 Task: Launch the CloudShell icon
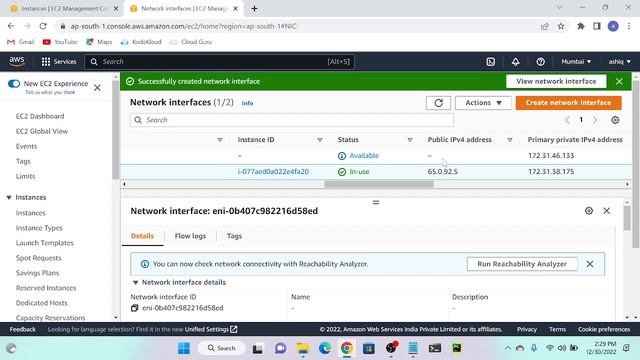[x=491, y=62]
